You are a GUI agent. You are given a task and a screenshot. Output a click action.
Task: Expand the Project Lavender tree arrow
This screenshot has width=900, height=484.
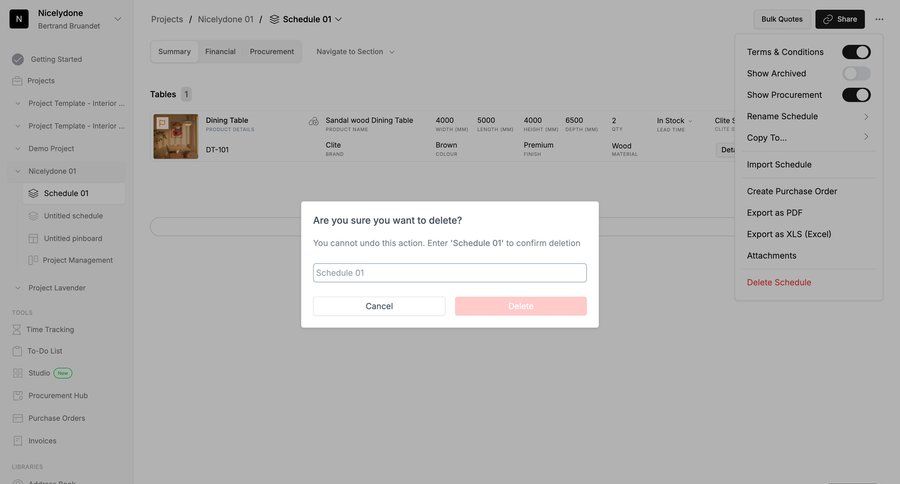tap(18, 288)
